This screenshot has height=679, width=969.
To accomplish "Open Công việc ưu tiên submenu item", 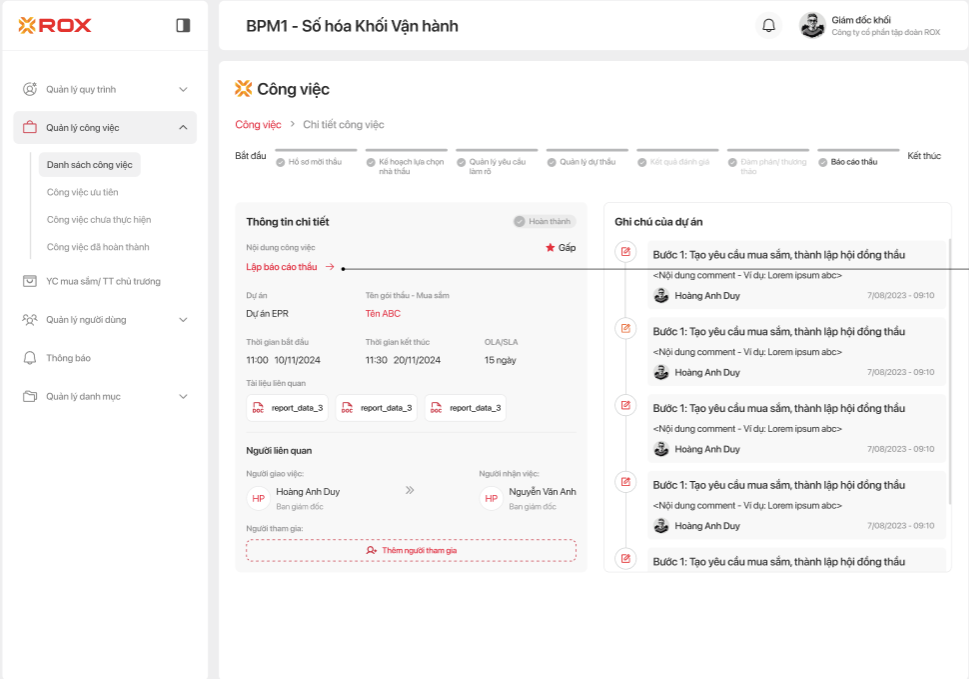I will (x=82, y=192).
